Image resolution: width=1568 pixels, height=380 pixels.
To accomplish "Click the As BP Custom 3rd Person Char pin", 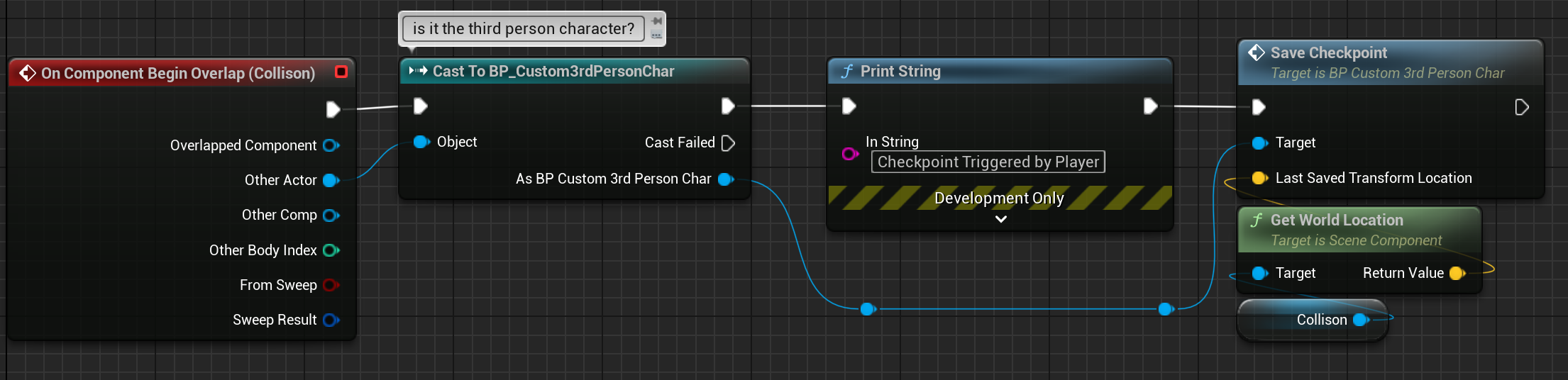I will (726, 179).
